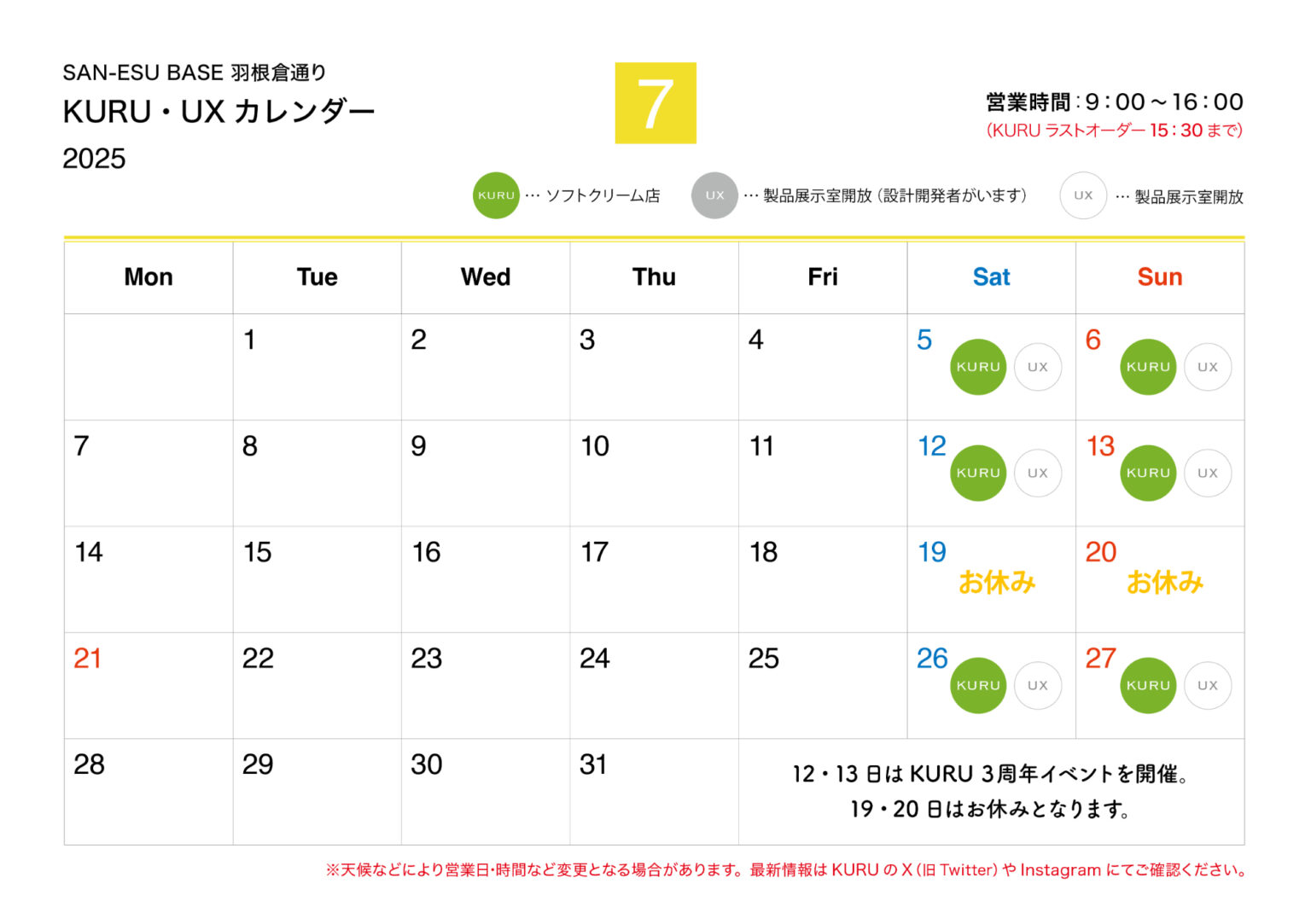Click the UX badge on Sunday 13

click(x=1208, y=473)
